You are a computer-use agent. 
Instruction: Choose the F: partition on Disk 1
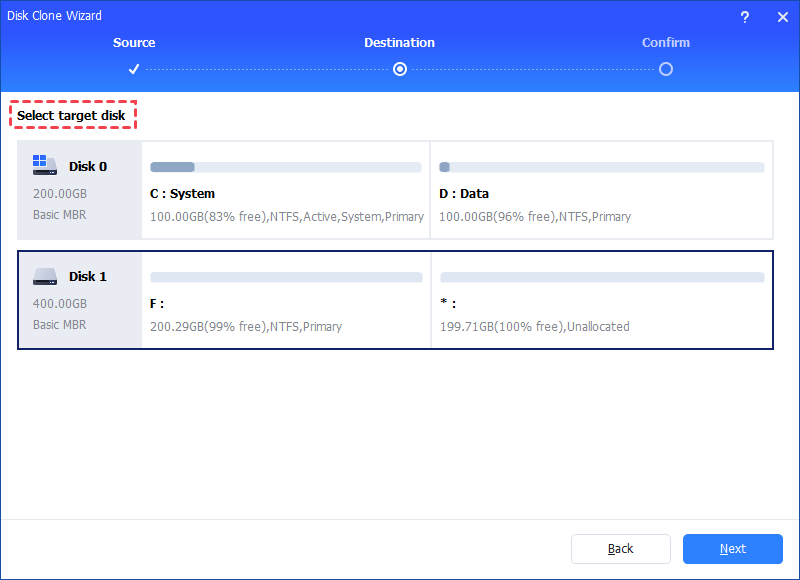tap(285, 312)
